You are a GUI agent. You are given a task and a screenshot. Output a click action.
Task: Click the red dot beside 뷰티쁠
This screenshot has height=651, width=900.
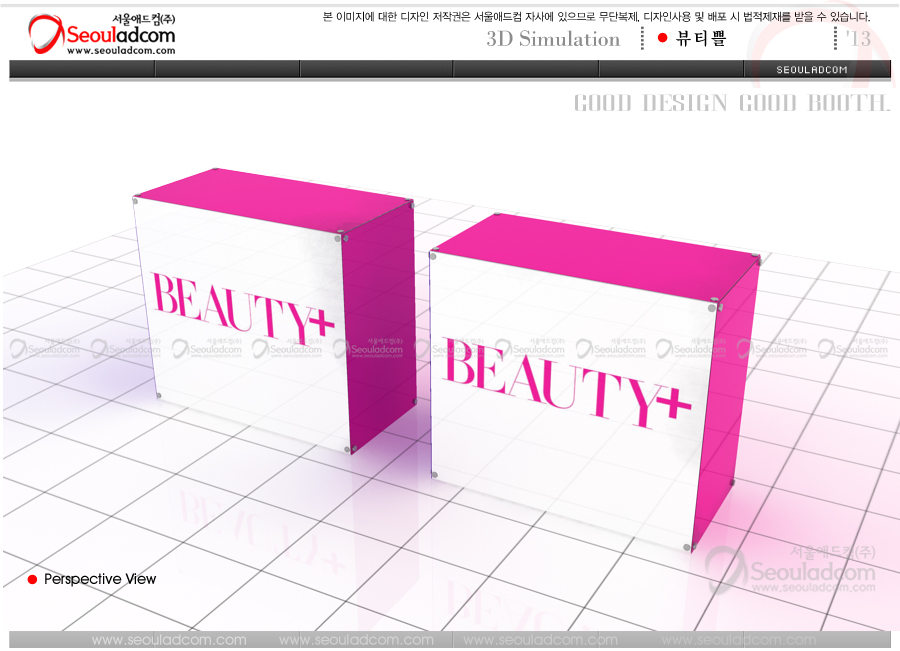tap(662, 38)
